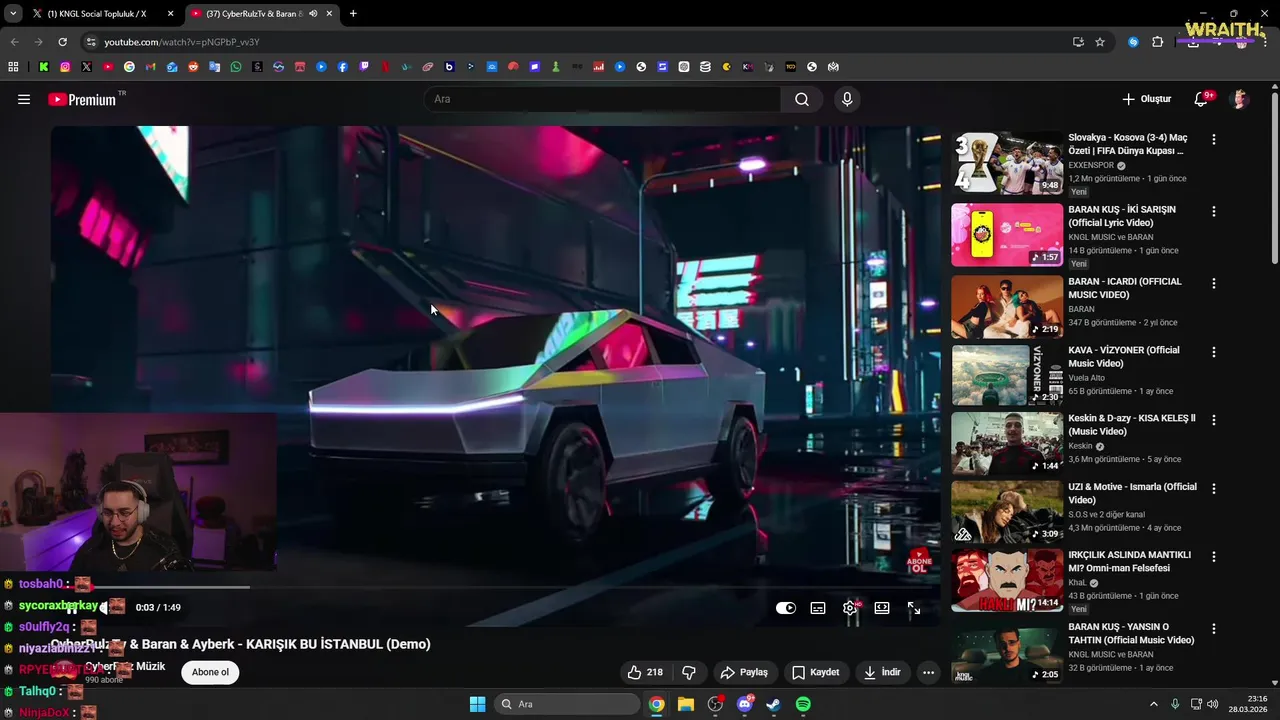Click the search magnifier button
The height and width of the screenshot is (720, 1280).
coord(802,99)
